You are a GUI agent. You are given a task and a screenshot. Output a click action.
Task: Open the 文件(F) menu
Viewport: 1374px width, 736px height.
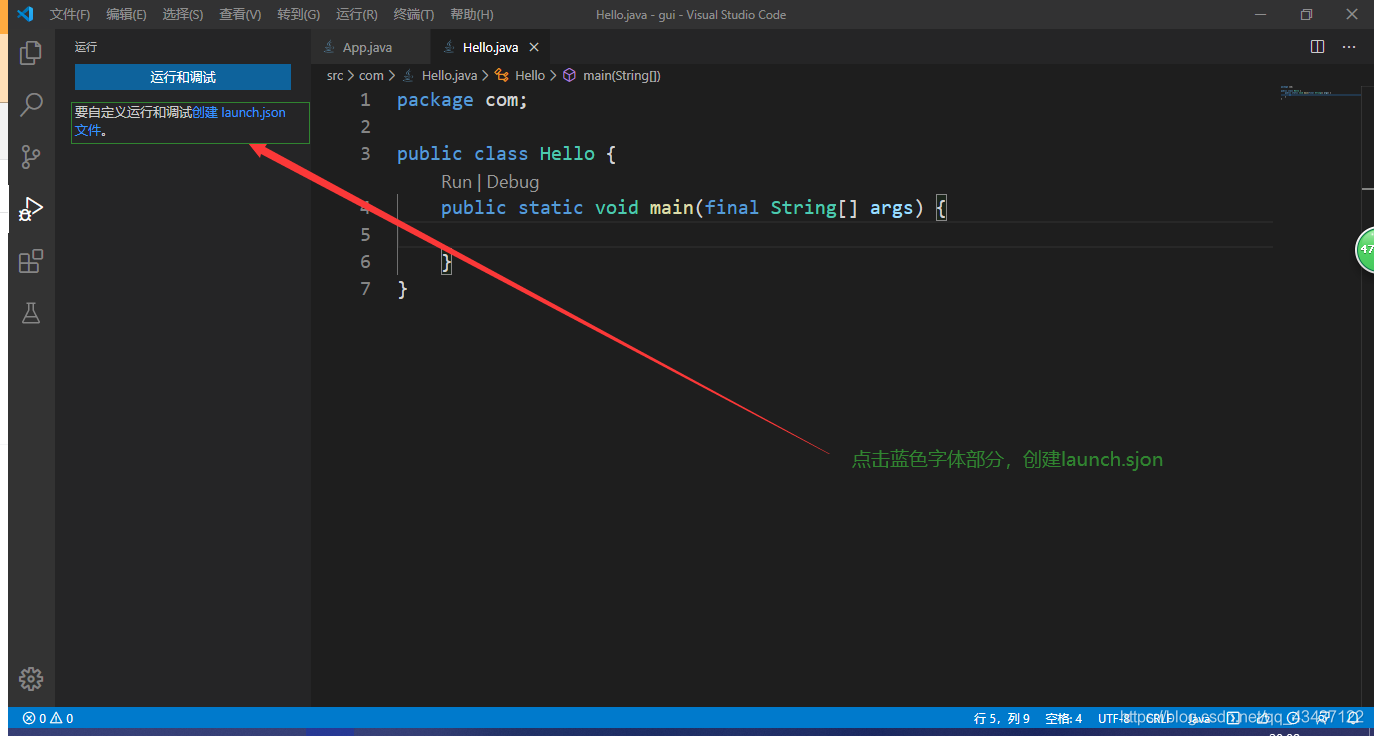[70, 15]
